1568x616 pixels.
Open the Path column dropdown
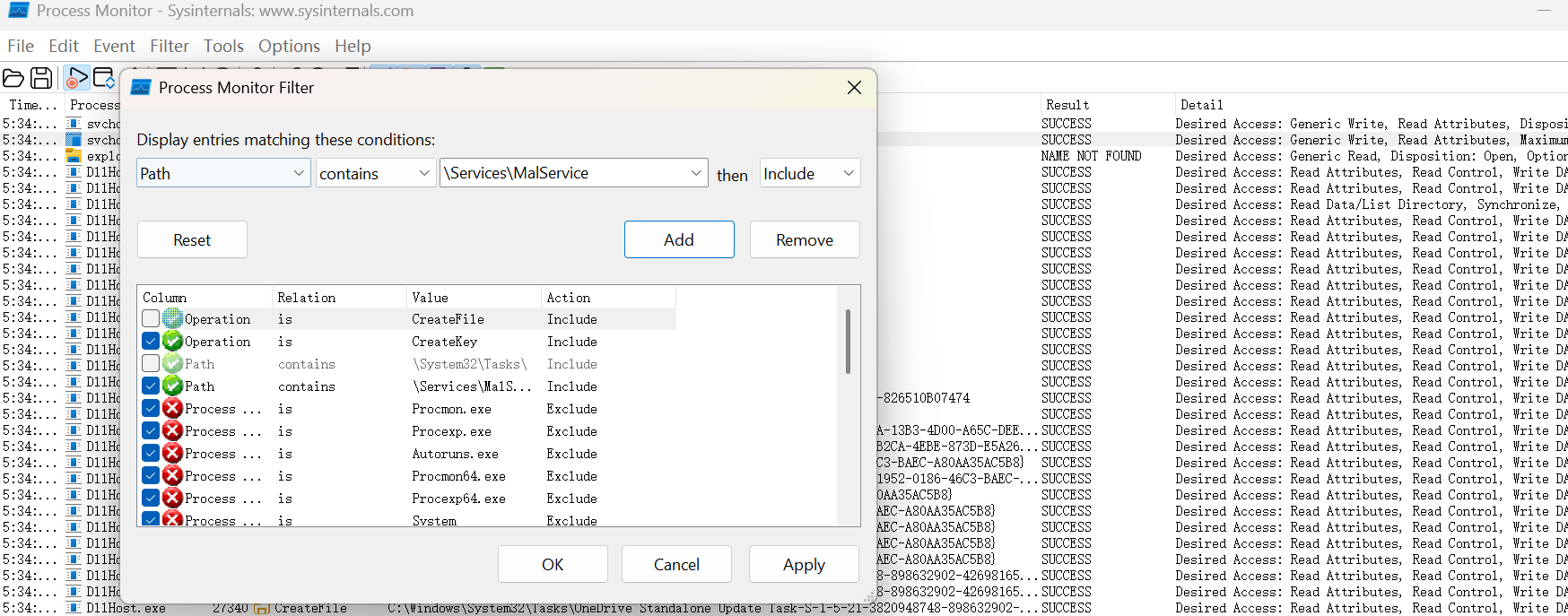coord(223,173)
